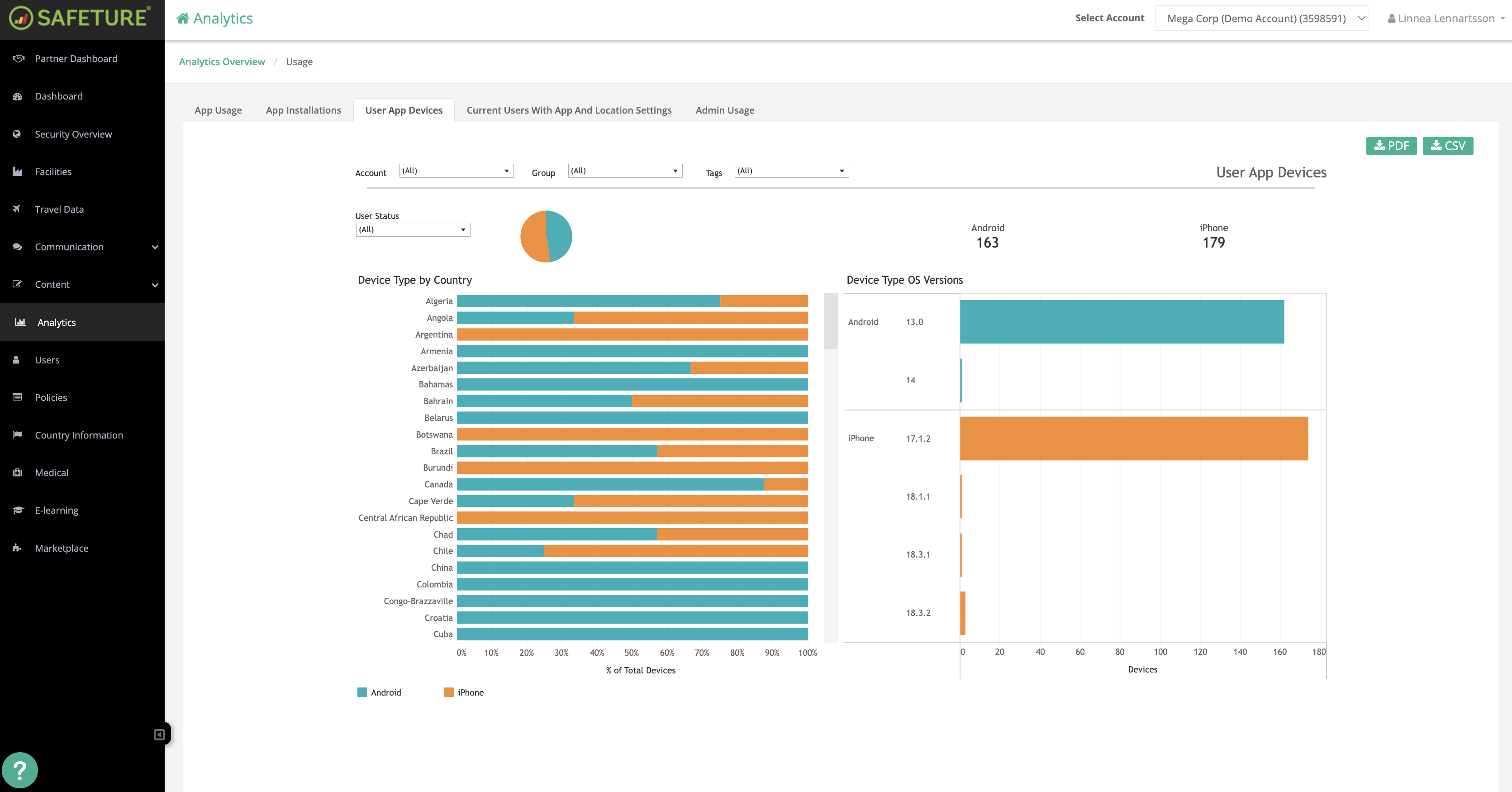The height and width of the screenshot is (792, 1512).
Task: Go to Analytics Overview breadcrumb link
Action: tap(222, 62)
